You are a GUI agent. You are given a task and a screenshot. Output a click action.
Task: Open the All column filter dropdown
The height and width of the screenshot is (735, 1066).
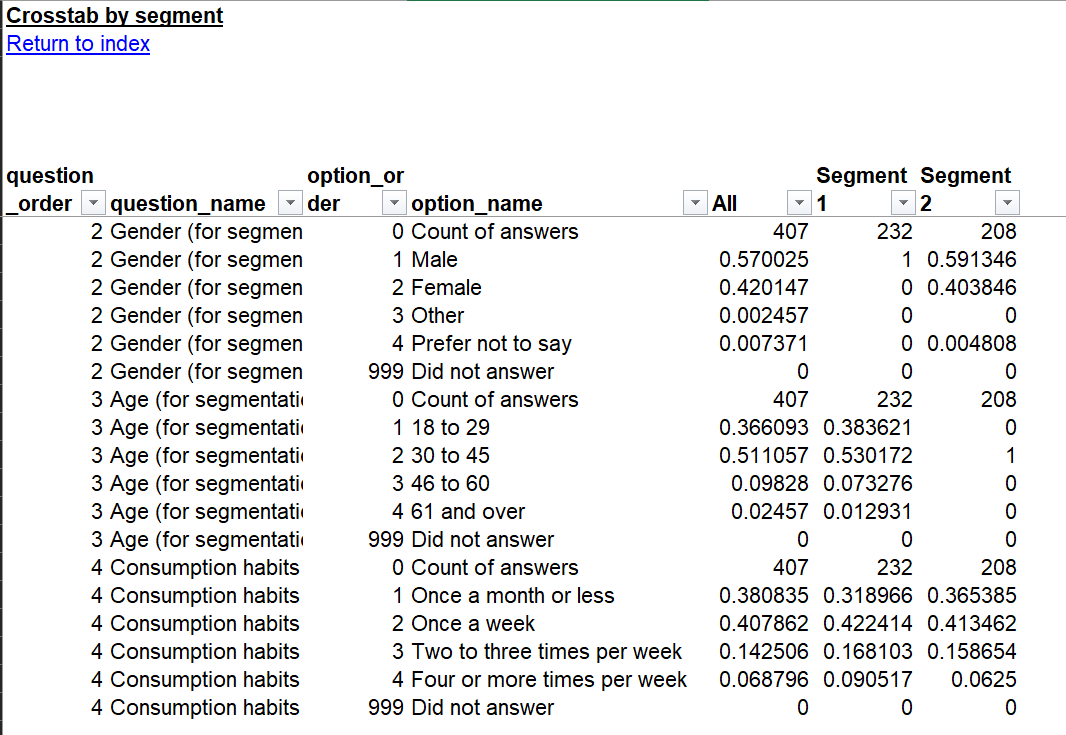[x=799, y=204]
